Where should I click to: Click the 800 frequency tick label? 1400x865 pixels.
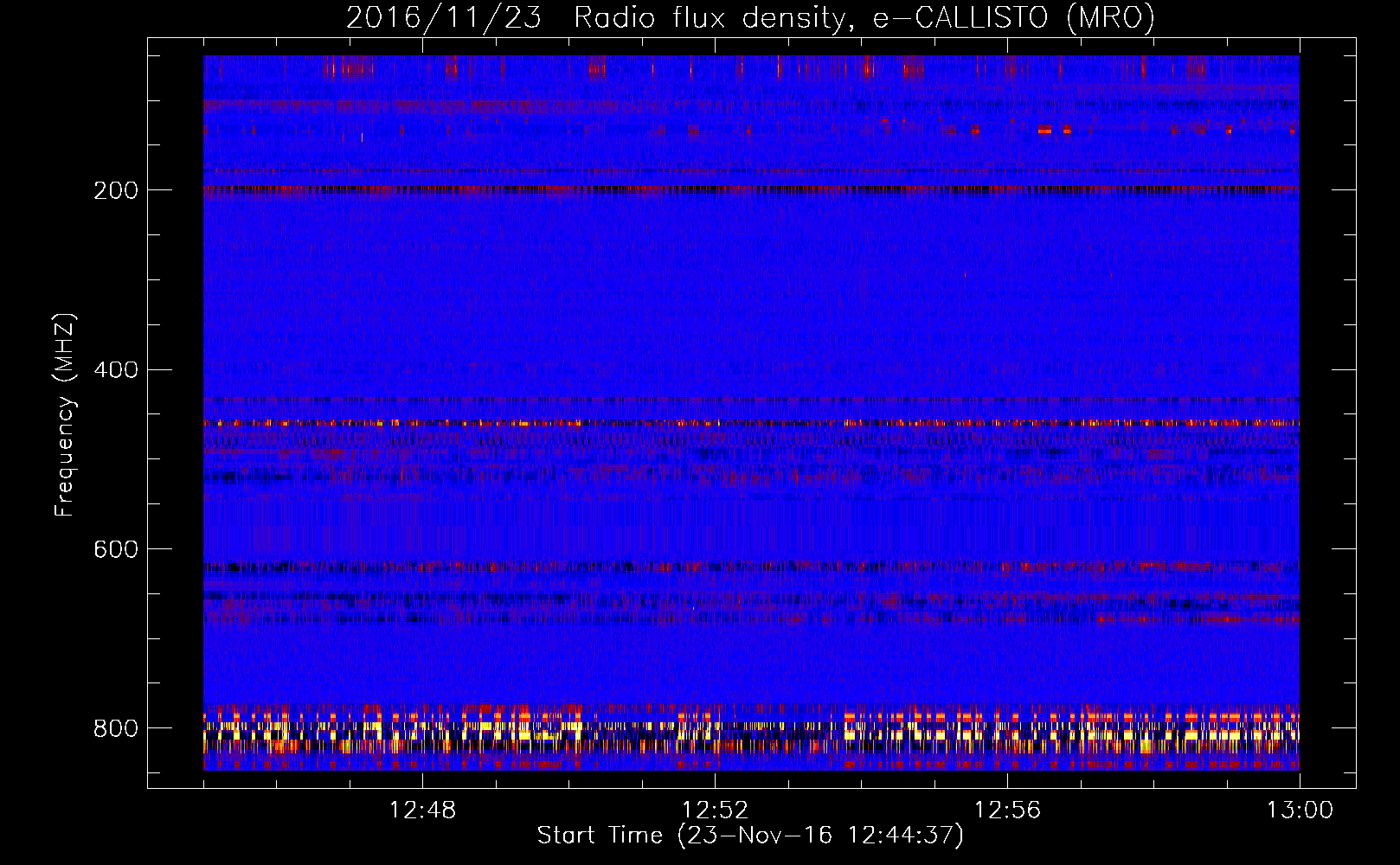point(115,728)
